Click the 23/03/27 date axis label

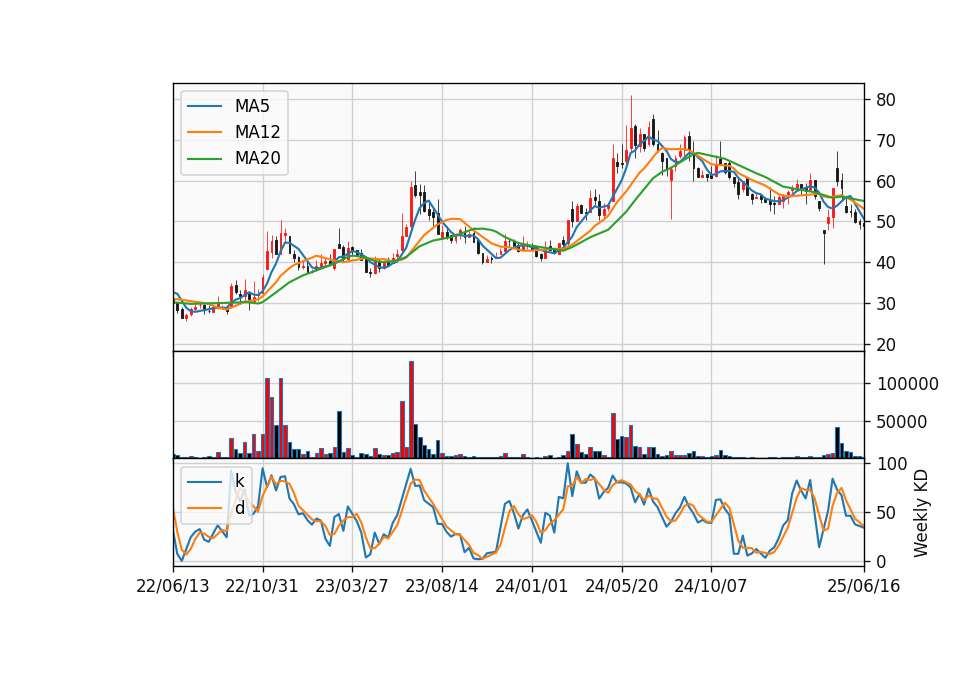[351, 586]
